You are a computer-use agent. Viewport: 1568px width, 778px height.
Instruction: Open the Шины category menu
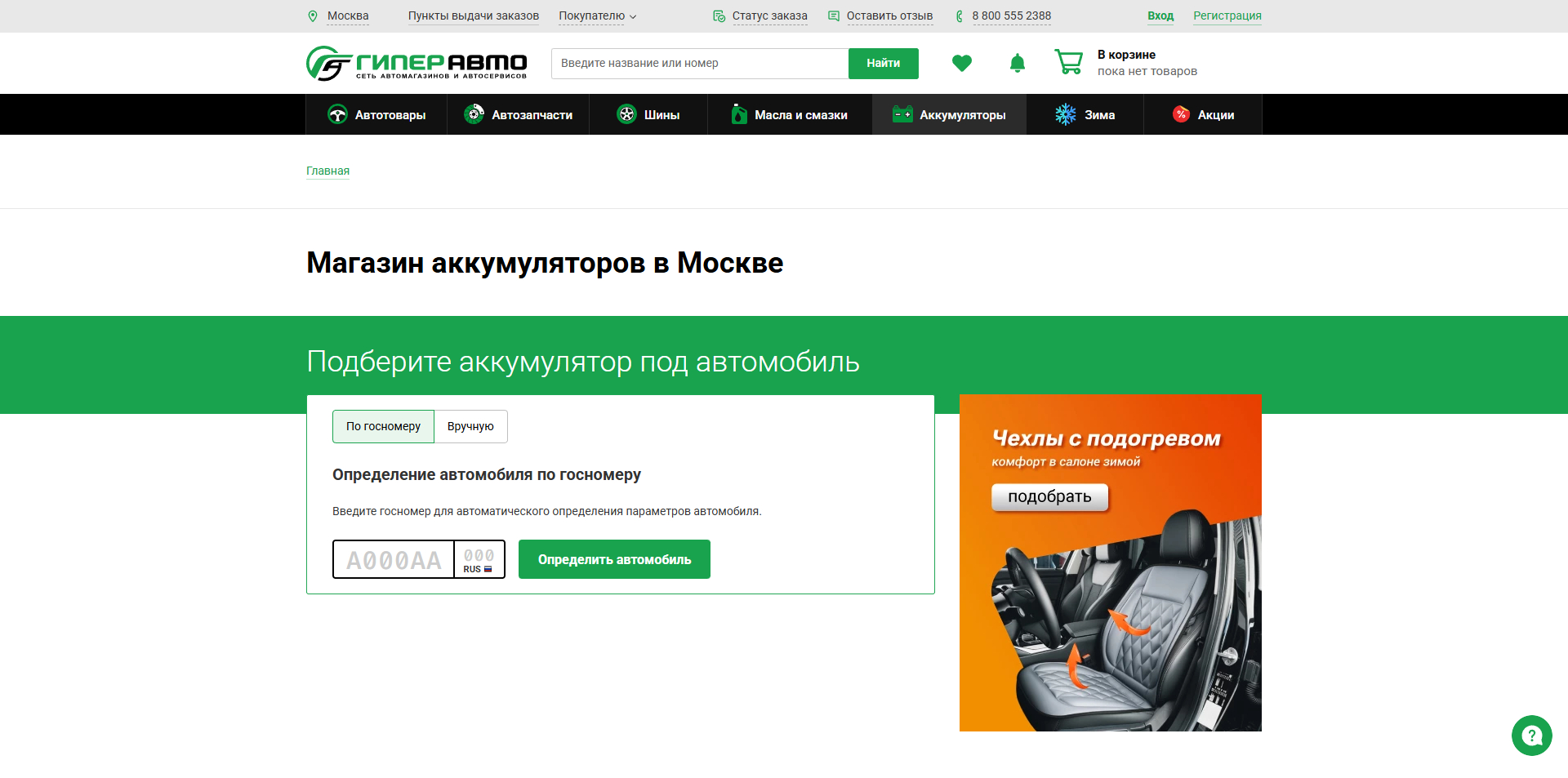648,114
